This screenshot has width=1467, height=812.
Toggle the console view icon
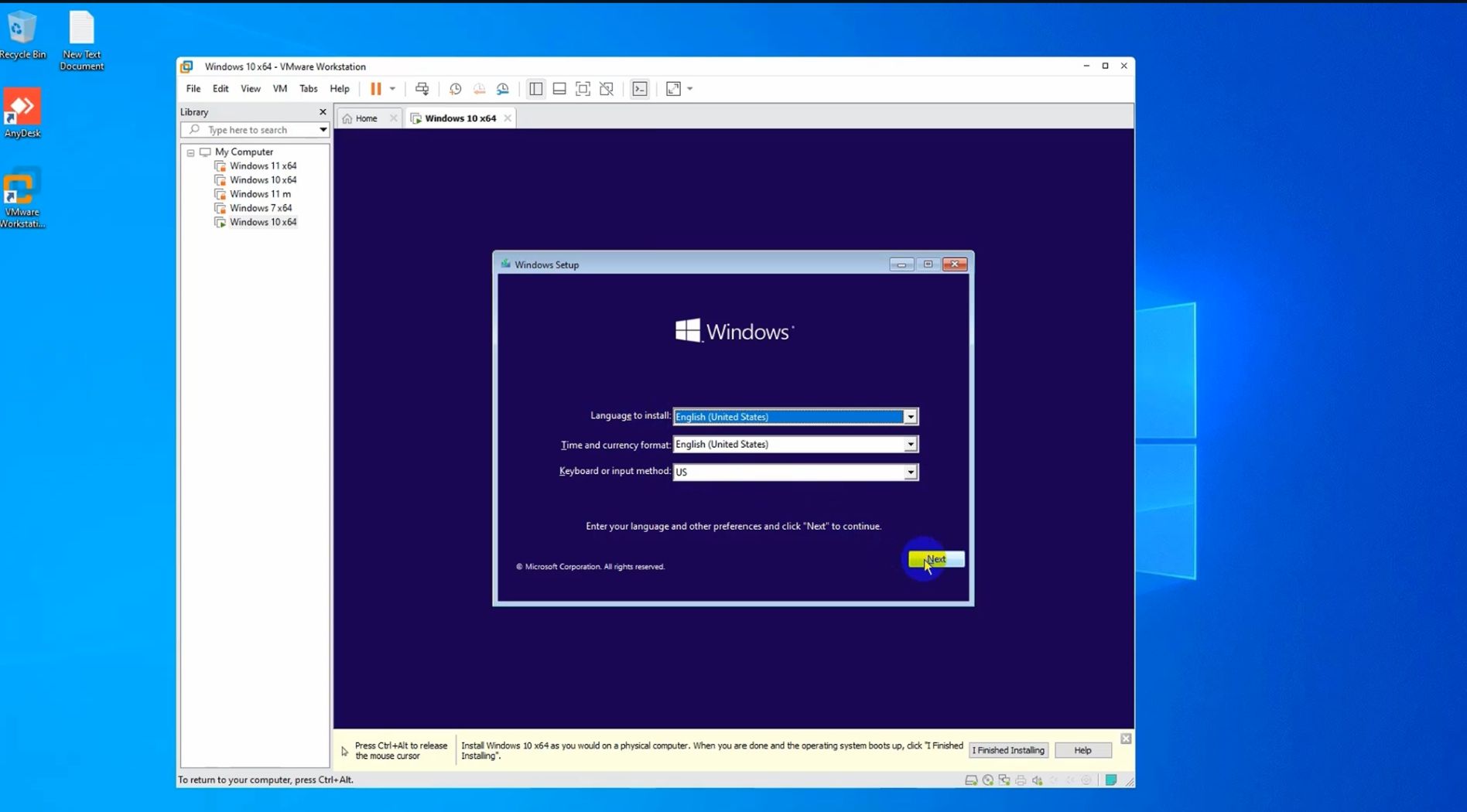(640, 89)
